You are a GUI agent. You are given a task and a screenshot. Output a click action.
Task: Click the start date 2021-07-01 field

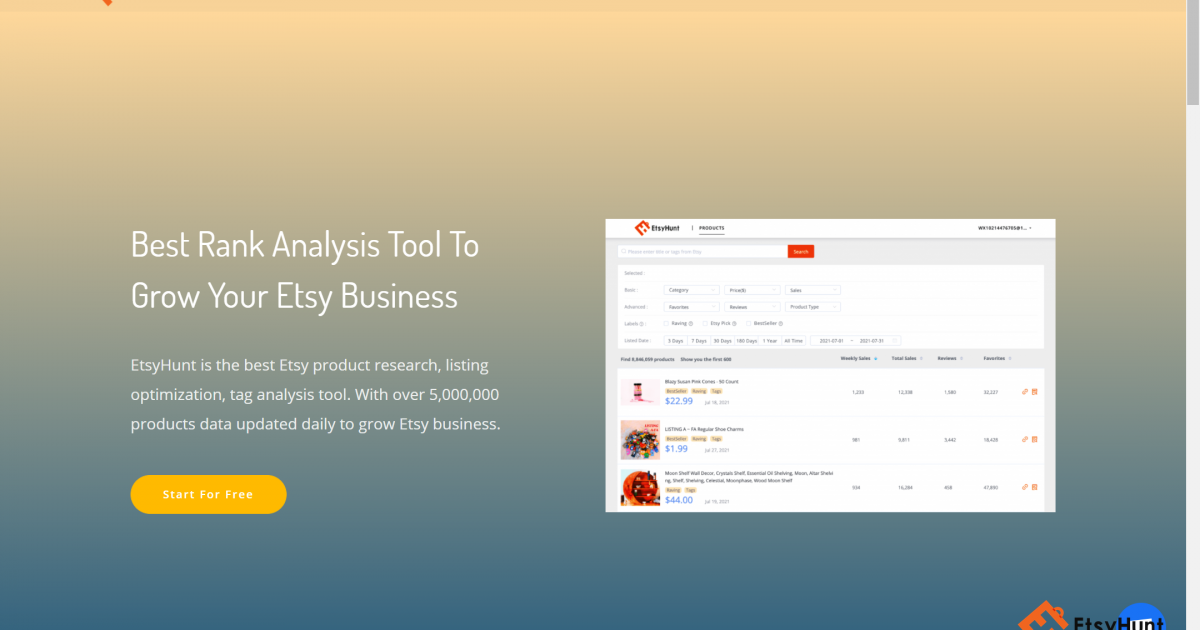click(832, 341)
